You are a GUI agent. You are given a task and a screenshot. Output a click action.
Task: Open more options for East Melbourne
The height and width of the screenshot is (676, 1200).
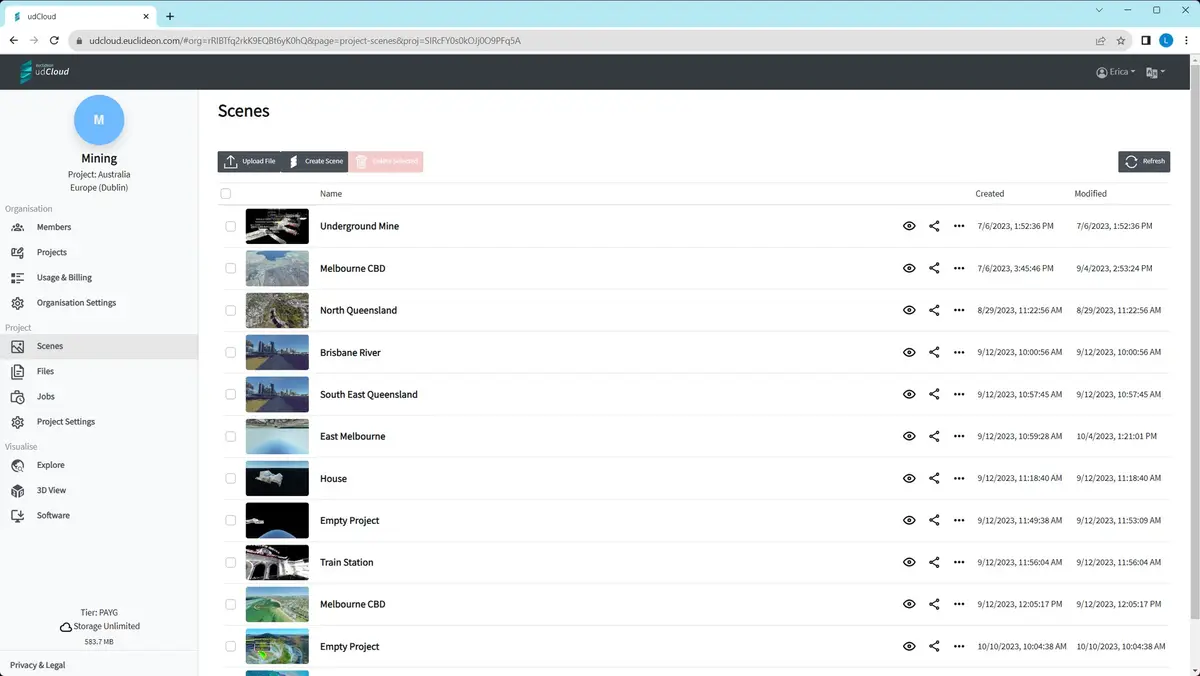[959, 436]
